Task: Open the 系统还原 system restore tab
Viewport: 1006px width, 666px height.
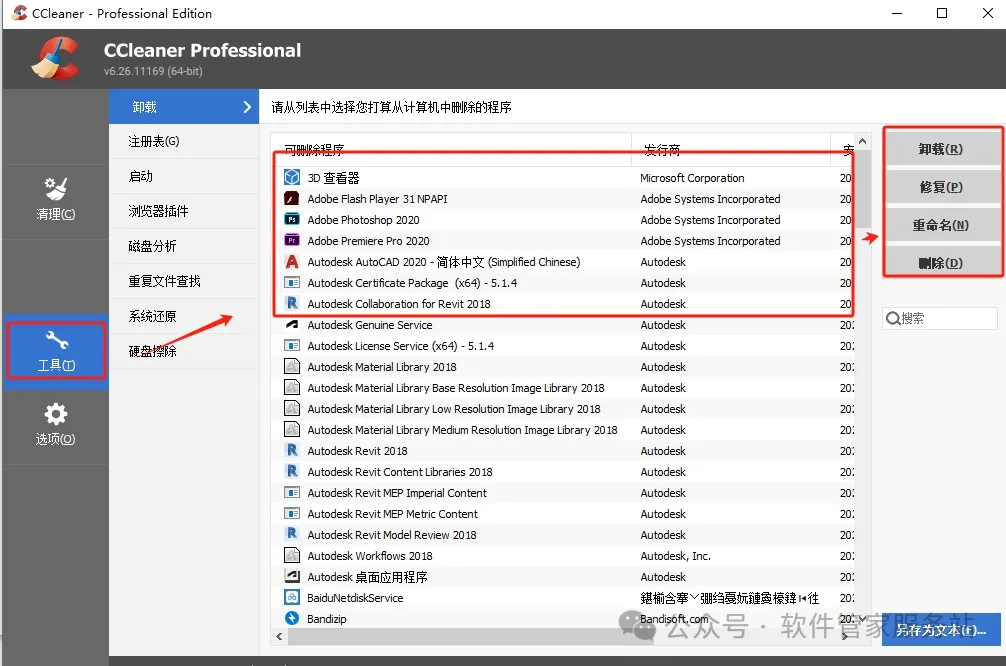Action: [183, 316]
